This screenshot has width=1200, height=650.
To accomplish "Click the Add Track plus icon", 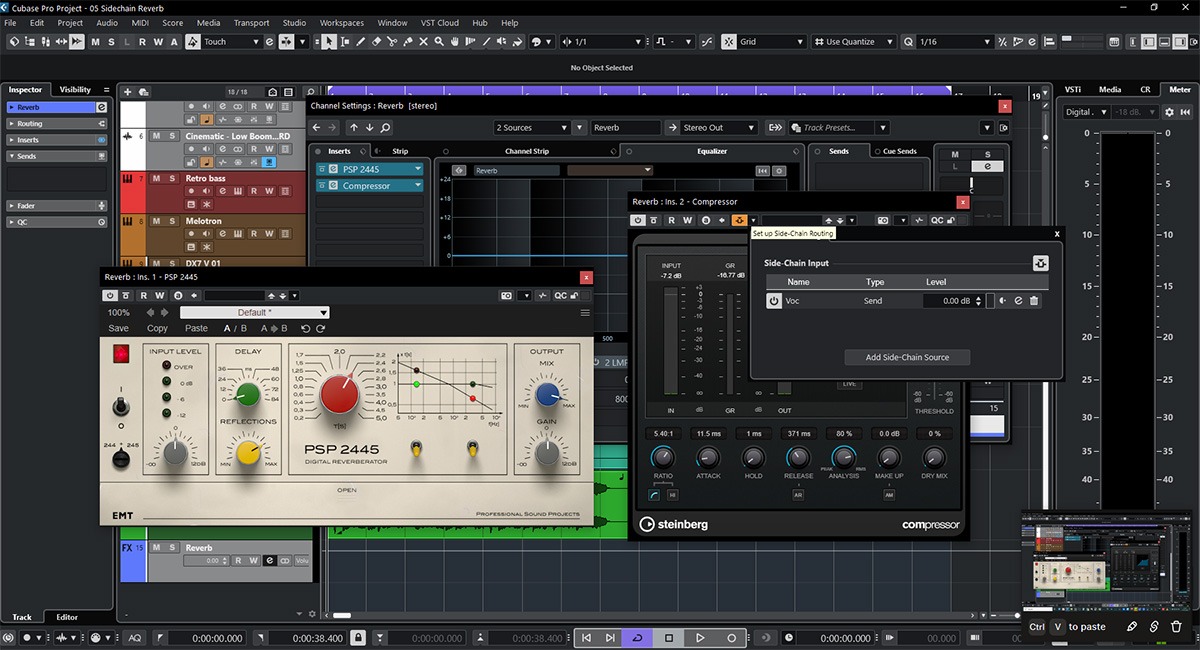I will pyautogui.click(x=127, y=92).
